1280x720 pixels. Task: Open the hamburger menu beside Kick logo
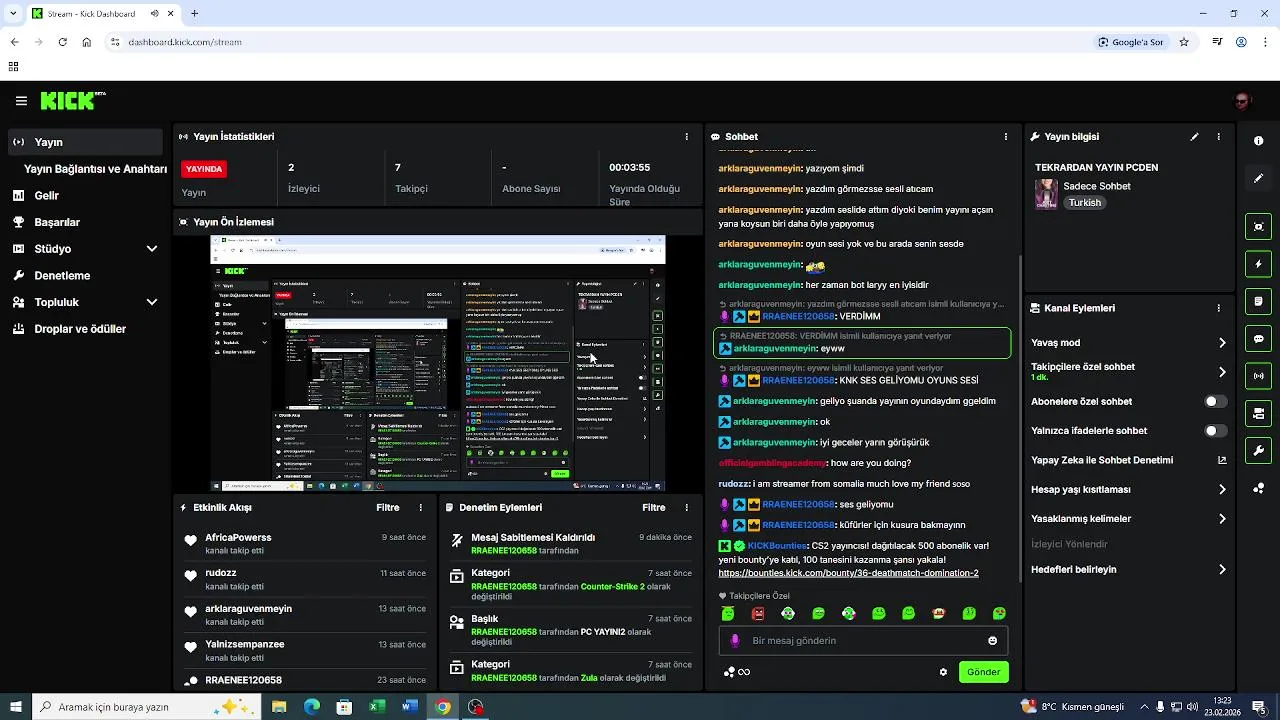[21, 101]
